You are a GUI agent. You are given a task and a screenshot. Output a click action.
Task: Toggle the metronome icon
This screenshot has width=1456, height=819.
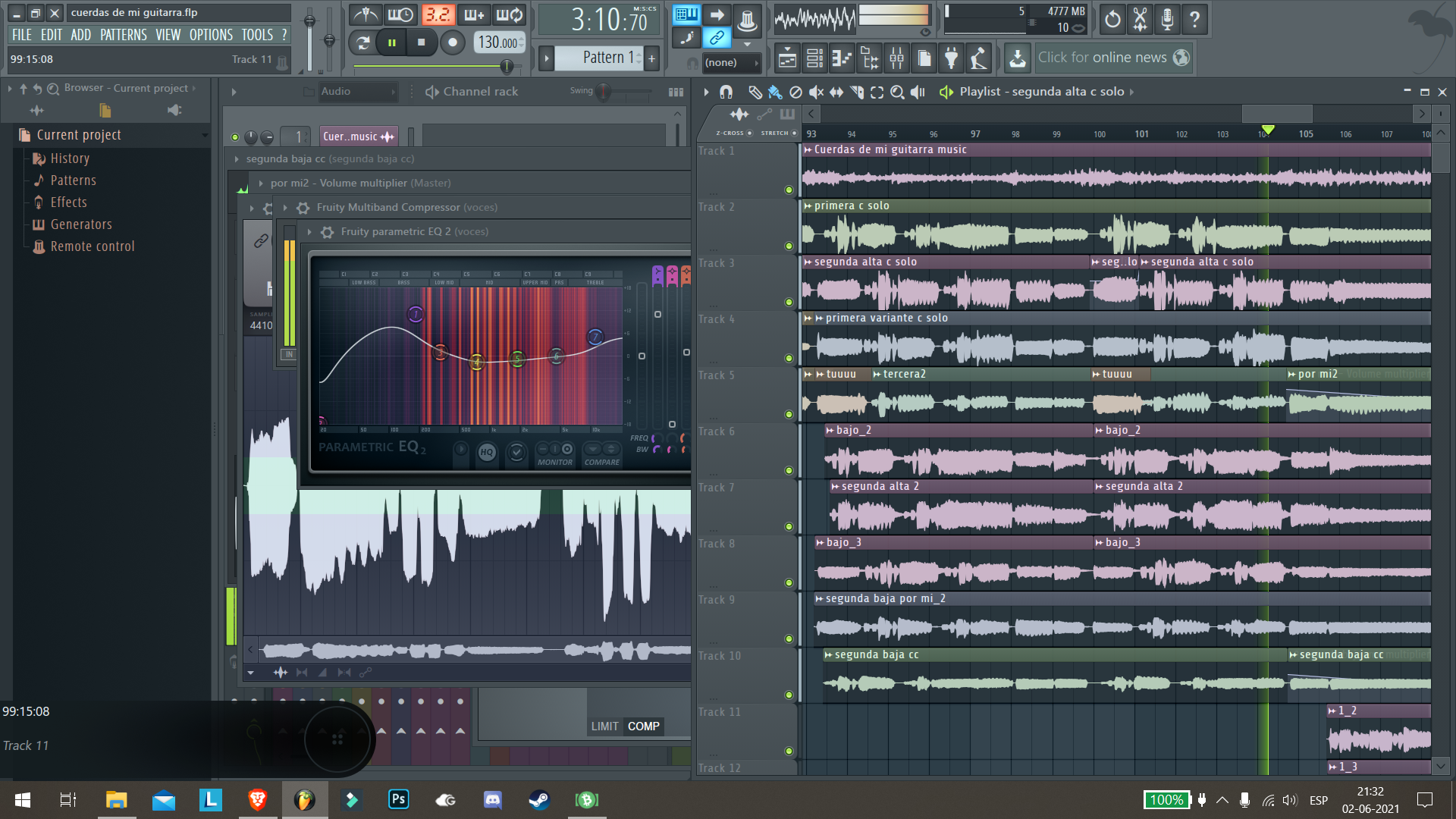pos(366,14)
